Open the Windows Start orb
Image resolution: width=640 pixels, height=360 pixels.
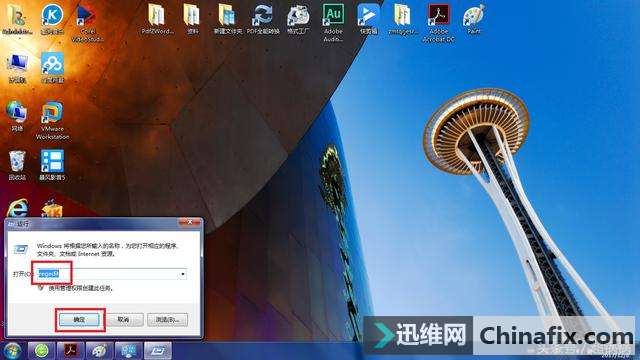[12, 351]
